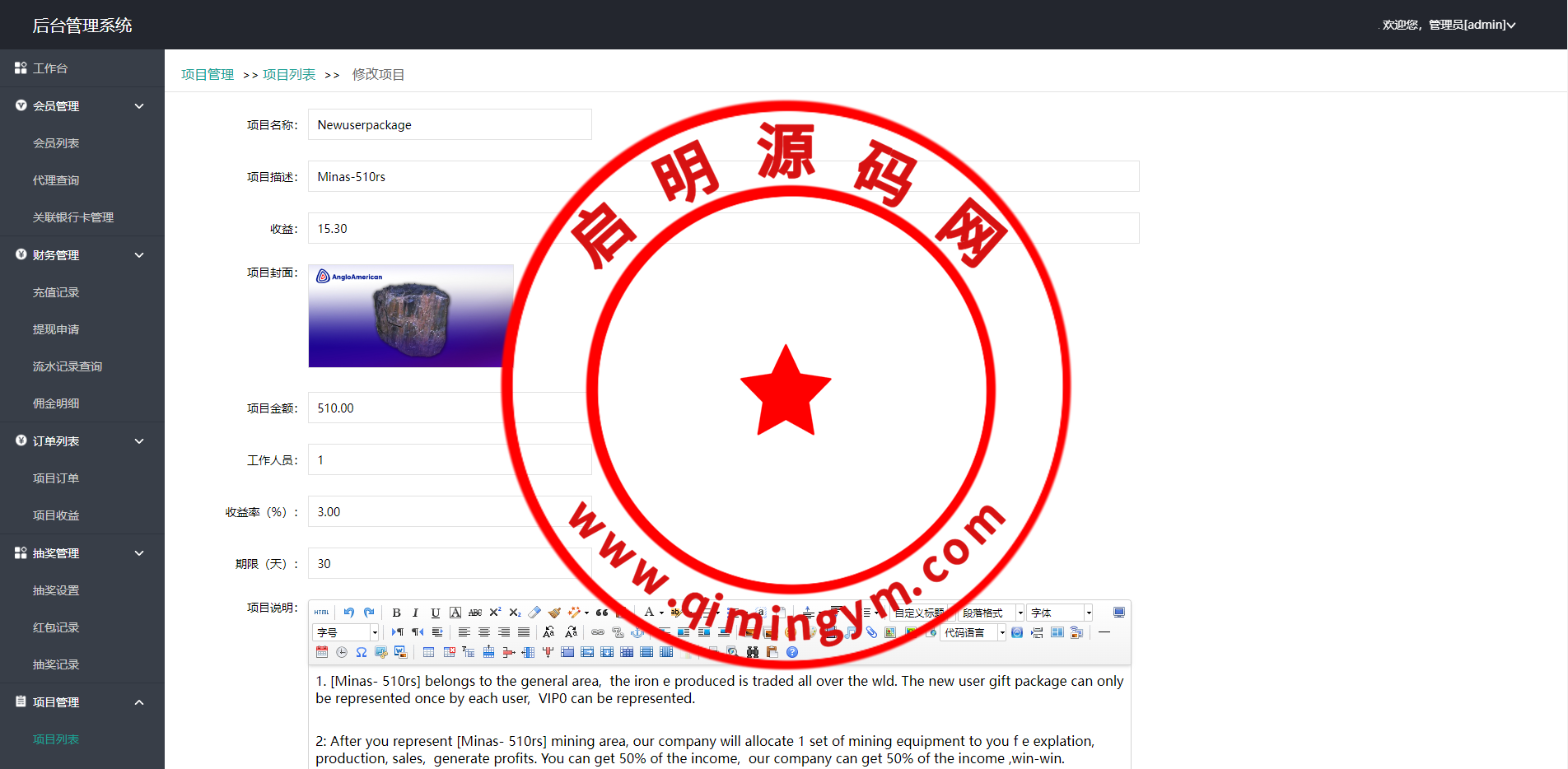Toggle Underline formatting in the editor

click(436, 613)
